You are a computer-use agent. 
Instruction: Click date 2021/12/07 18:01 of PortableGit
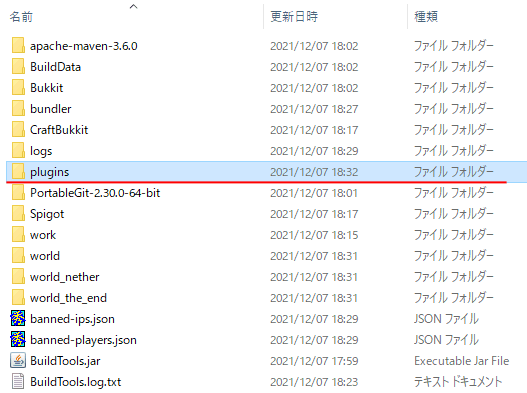[x=314, y=193]
